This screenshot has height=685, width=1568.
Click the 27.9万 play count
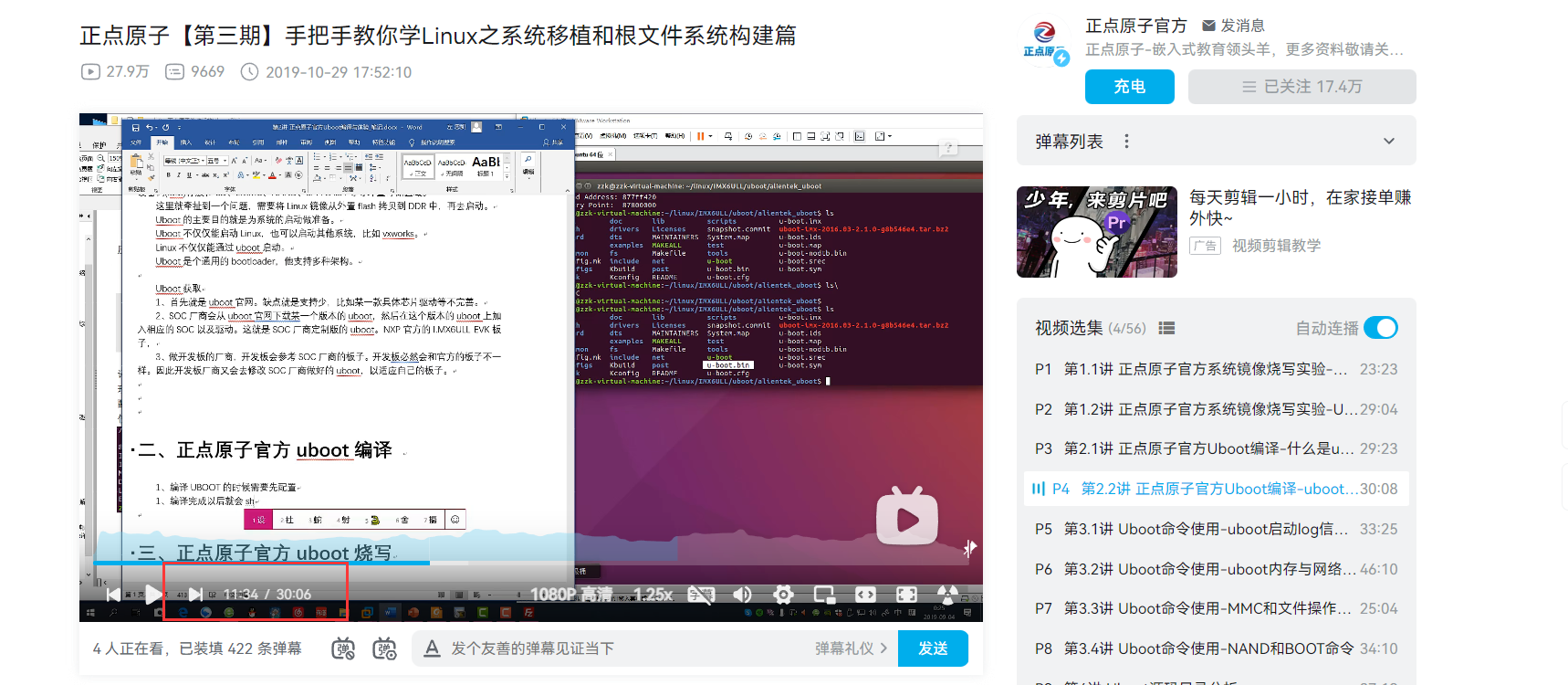tap(116, 71)
